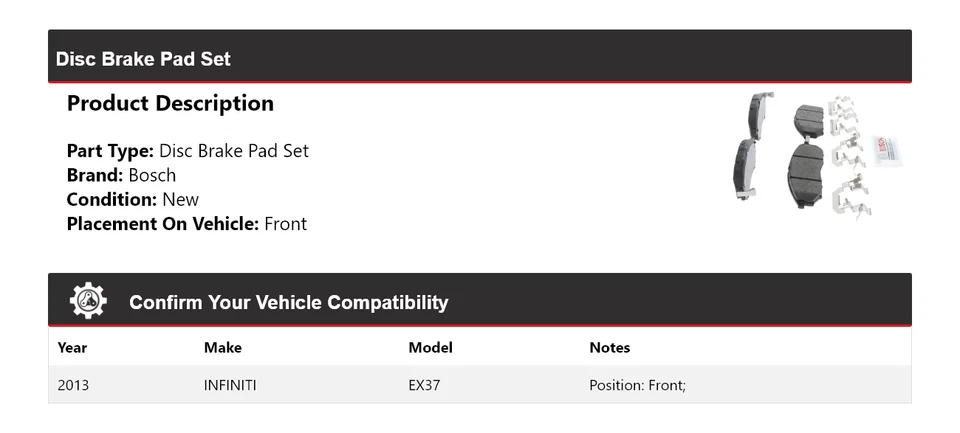Click the Position: Front; notes cell

coord(637,385)
